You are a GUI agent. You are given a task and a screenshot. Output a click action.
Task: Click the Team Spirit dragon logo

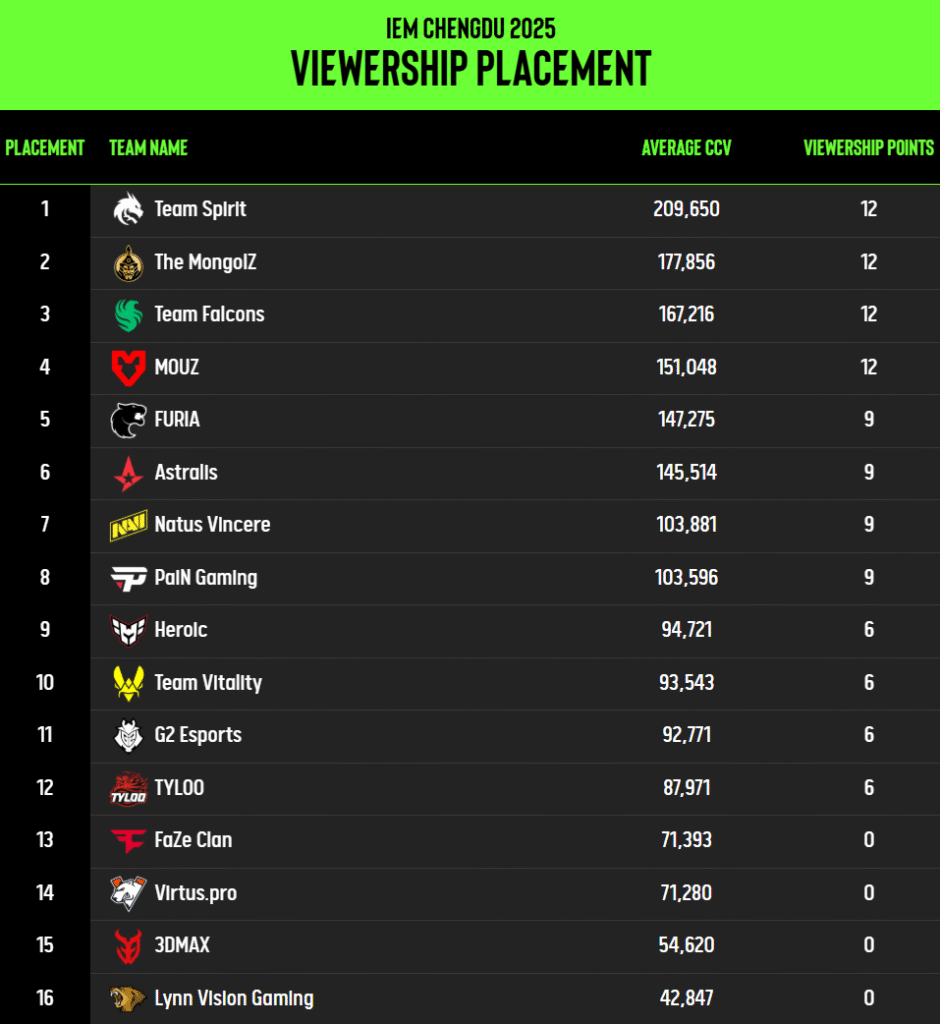128,209
